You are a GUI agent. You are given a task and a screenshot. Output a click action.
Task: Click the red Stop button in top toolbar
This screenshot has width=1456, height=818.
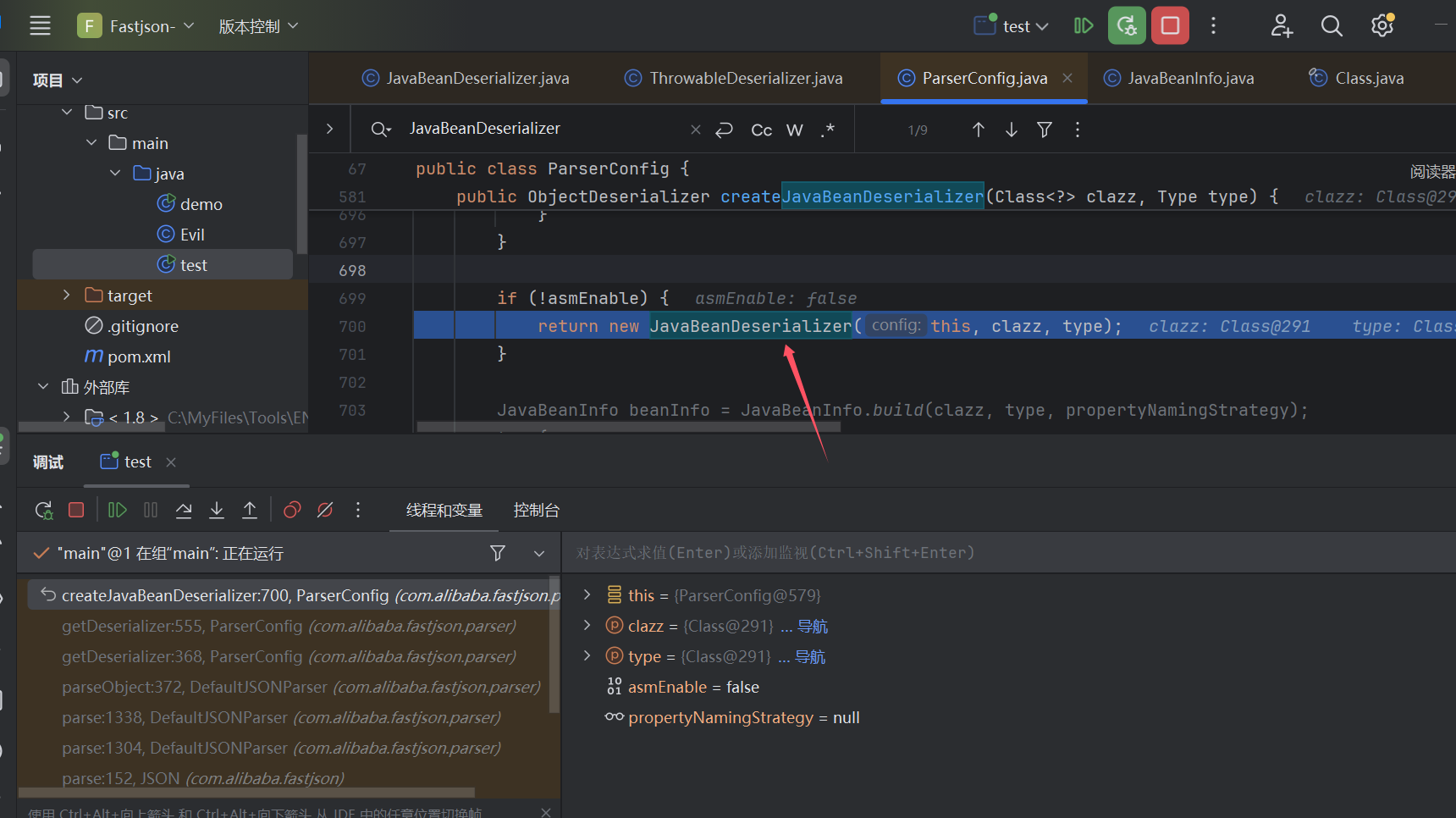click(x=1170, y=25)
